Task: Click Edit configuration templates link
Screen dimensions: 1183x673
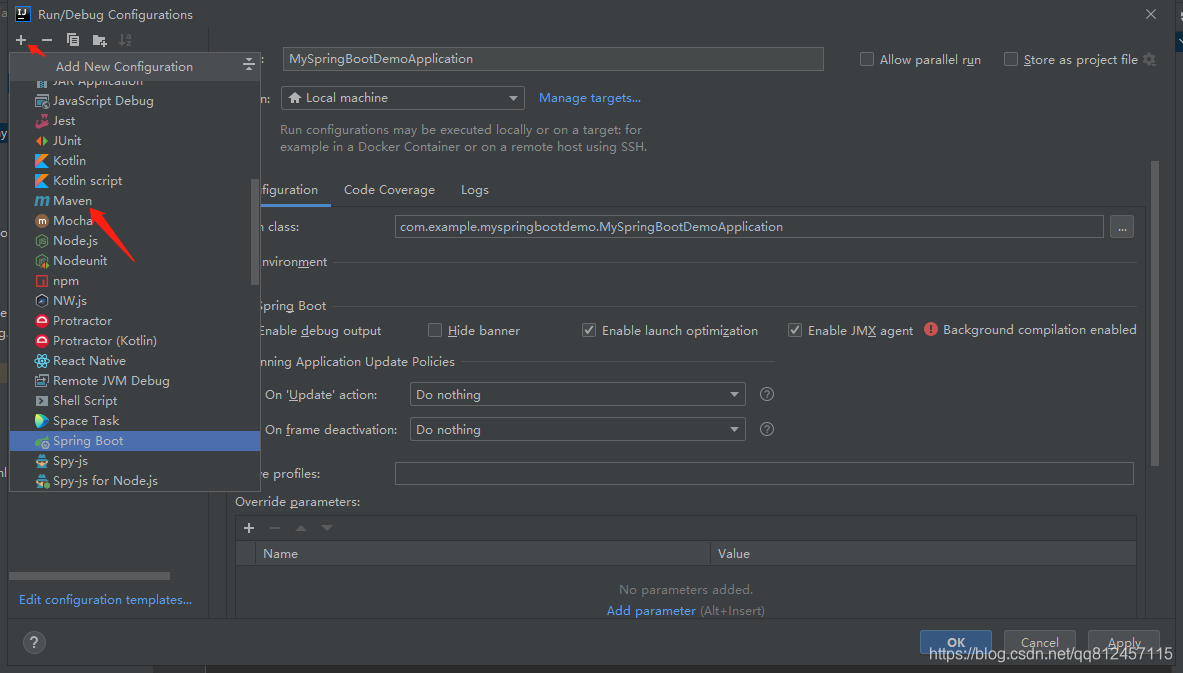Action: pos(105,600)
